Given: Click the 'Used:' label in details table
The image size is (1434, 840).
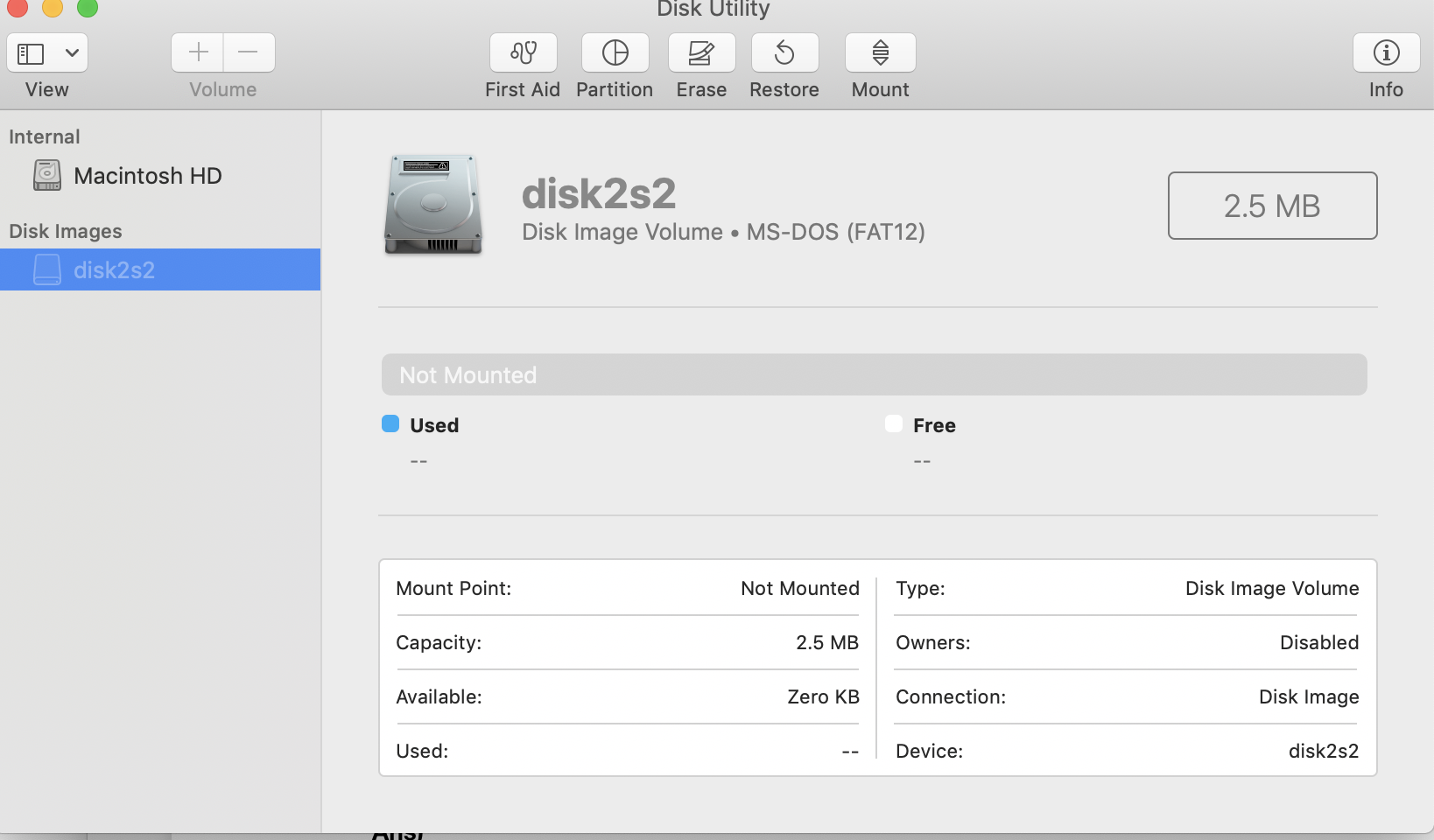Looking at the screenshot, I should [x=422, y=751].
